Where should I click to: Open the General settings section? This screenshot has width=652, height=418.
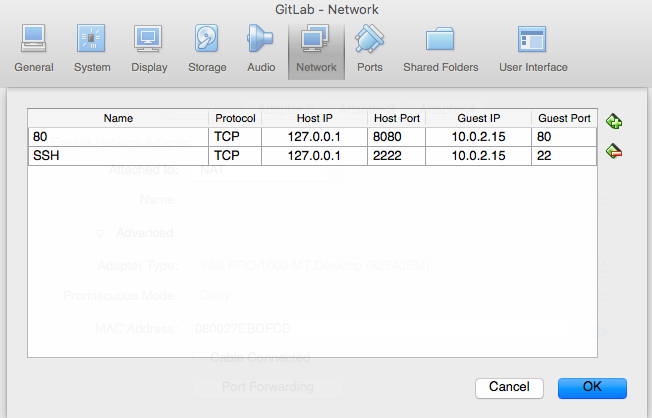point(34,49)
